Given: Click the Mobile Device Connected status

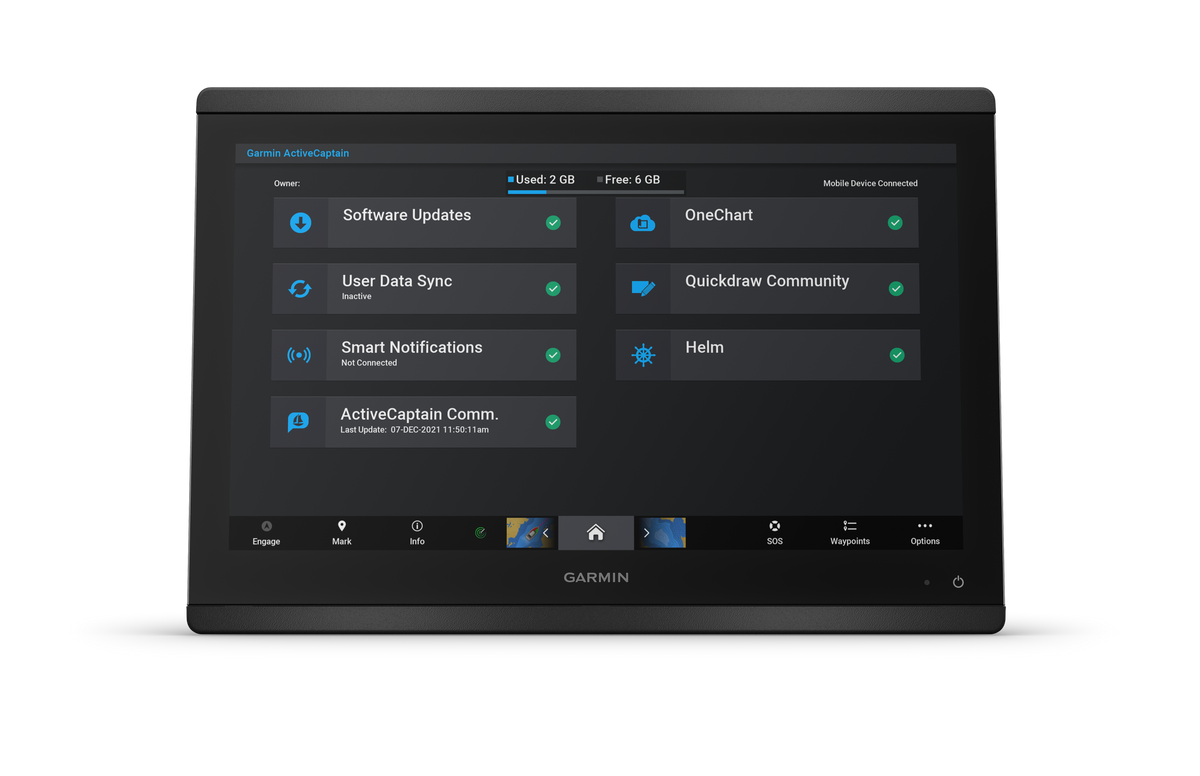Looking at the screenshot, I should [x=870, y=184].
